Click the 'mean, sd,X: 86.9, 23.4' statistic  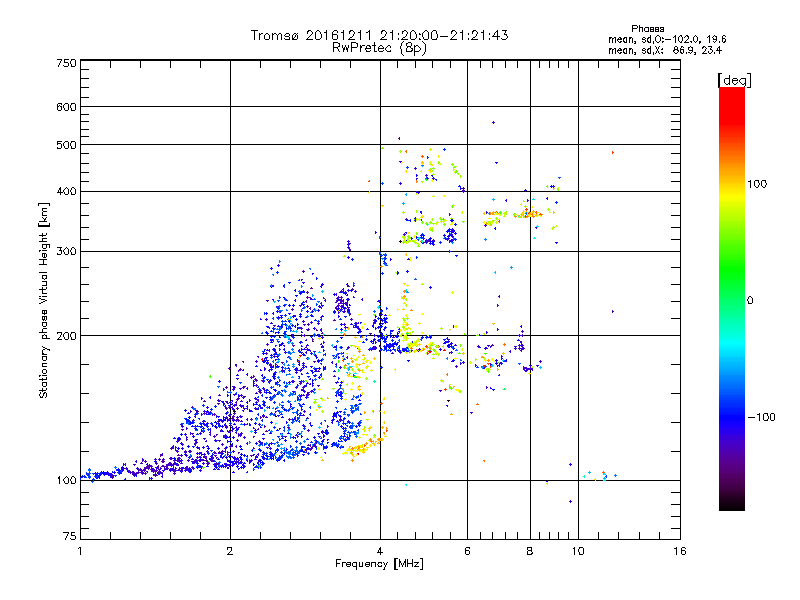tap(665, 50)
